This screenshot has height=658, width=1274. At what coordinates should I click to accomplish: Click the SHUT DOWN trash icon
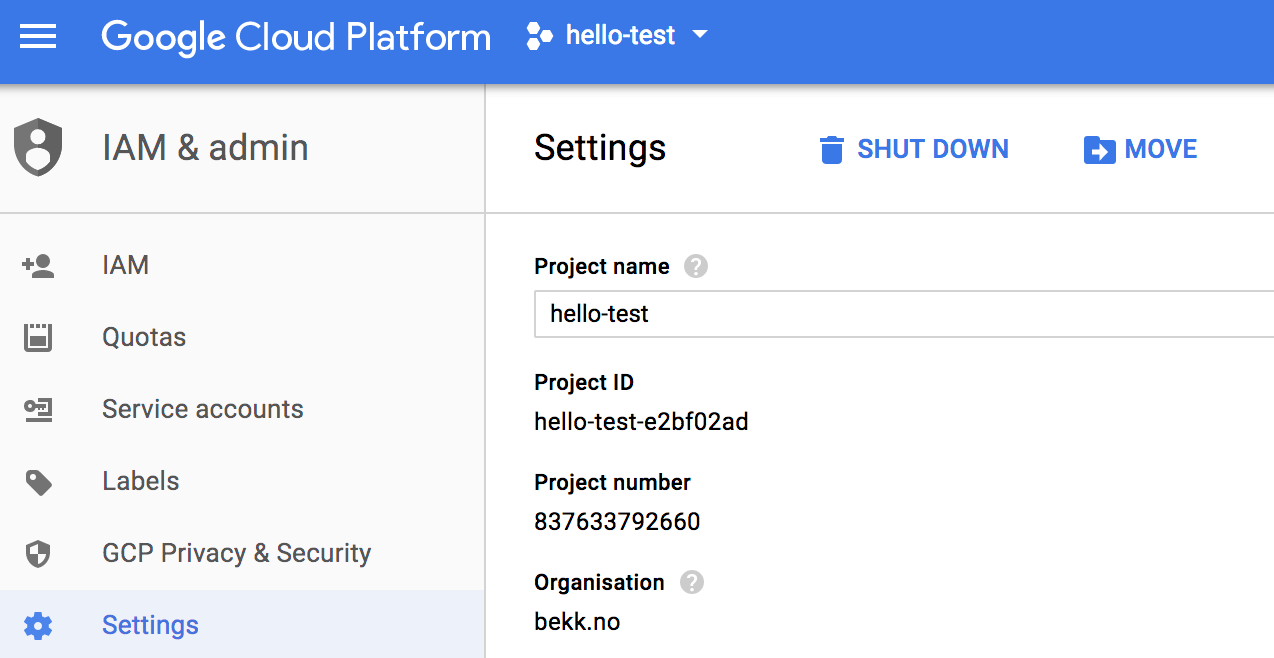pos(831,150)
